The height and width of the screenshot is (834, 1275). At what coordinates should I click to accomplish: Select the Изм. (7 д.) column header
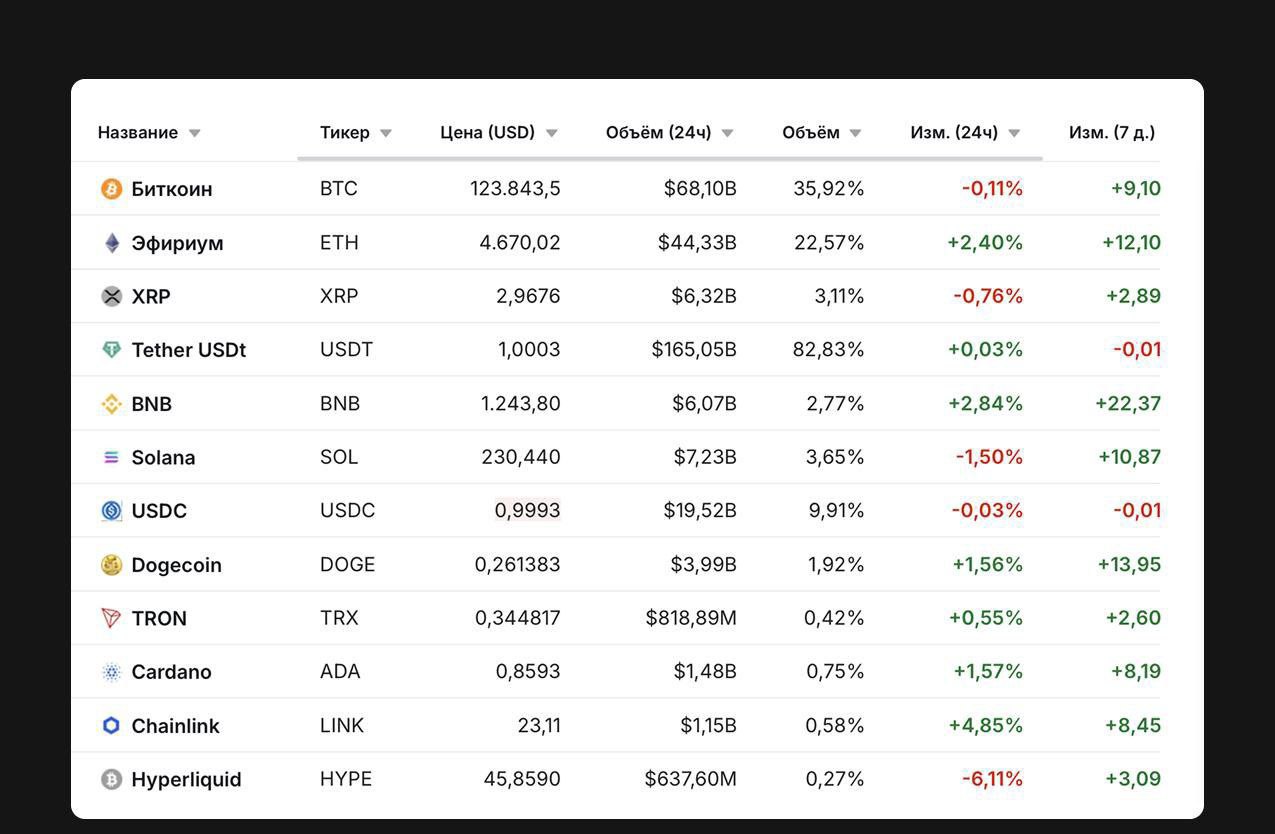tap(1111, 132)
